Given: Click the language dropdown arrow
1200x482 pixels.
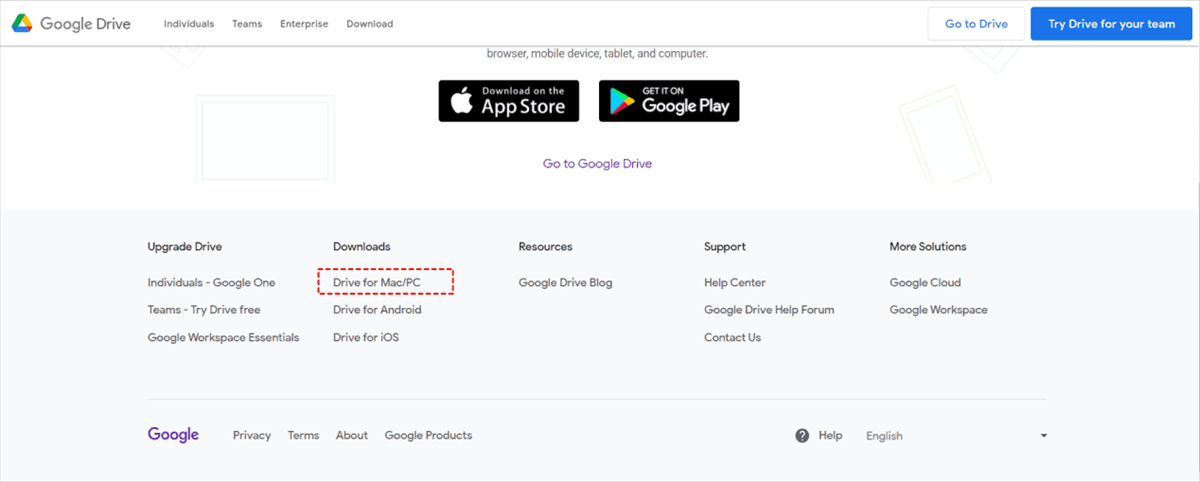Looking at the screenshot, I should coord(1043,436).
